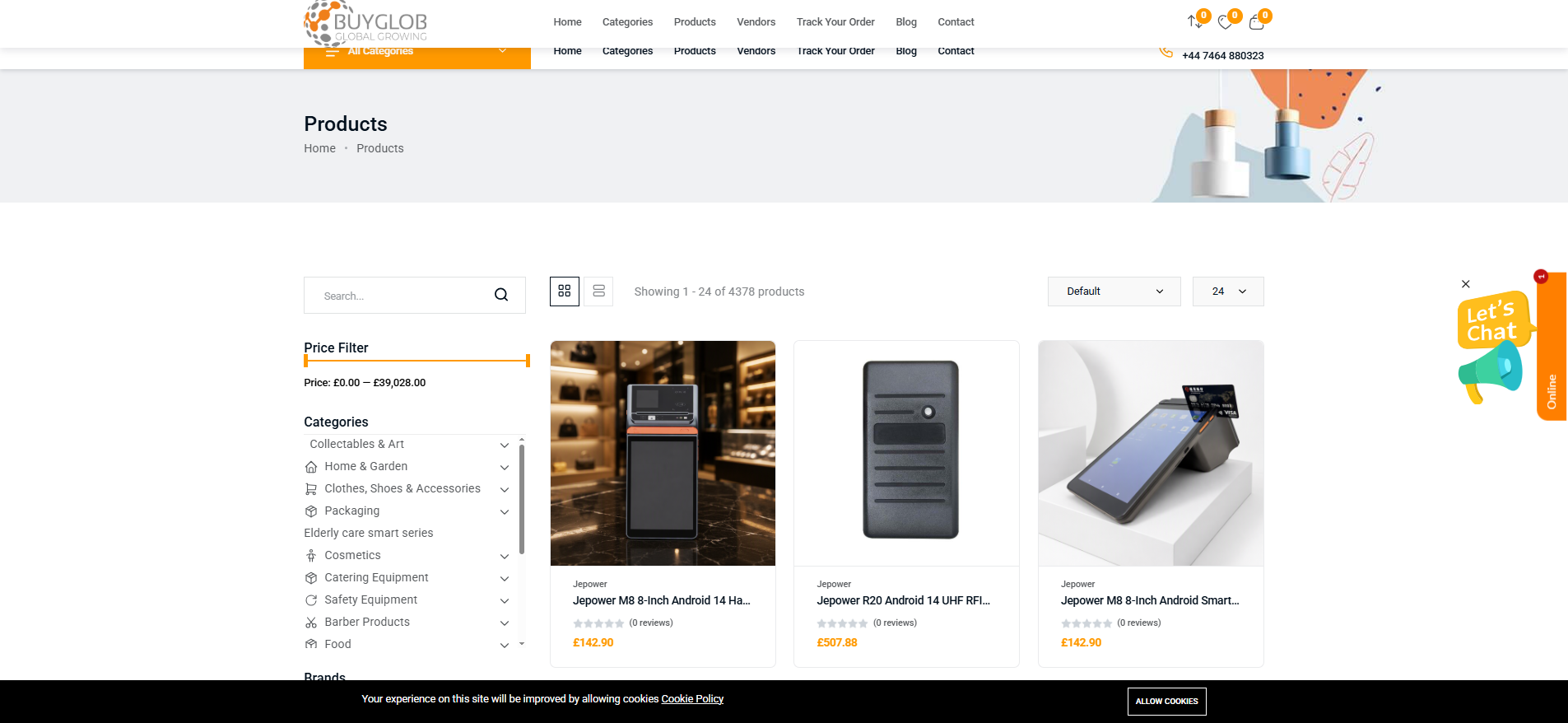Open the Elderly care smart series category

coord(369,534)
